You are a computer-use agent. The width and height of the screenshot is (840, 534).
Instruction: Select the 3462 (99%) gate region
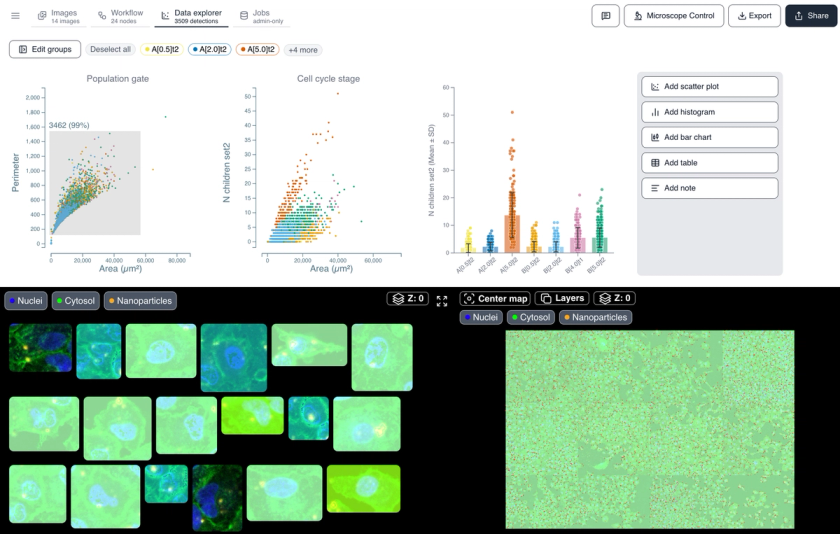pos(95,183)
